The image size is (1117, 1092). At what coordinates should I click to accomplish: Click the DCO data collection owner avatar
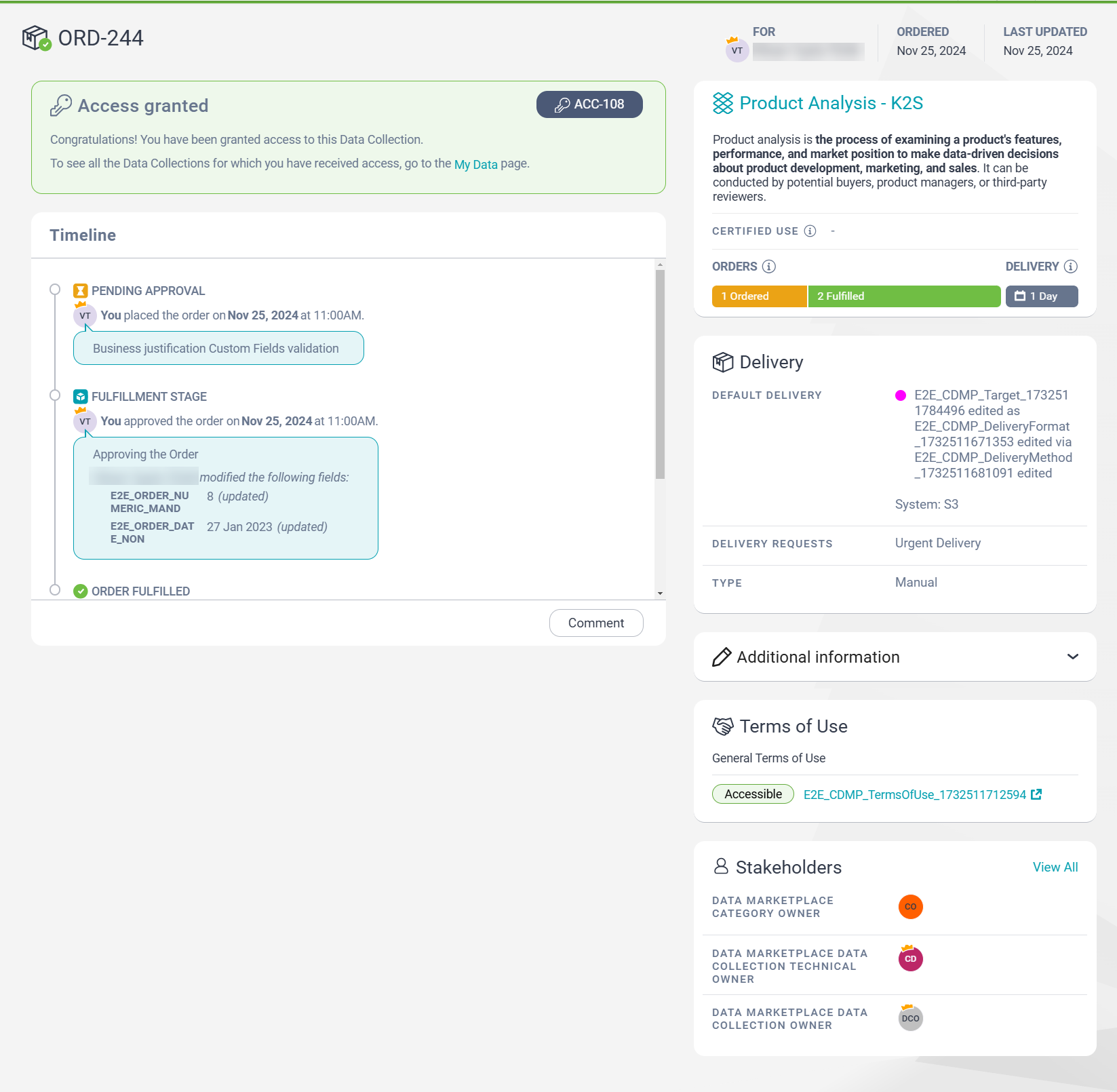(x=911, y=1018)
